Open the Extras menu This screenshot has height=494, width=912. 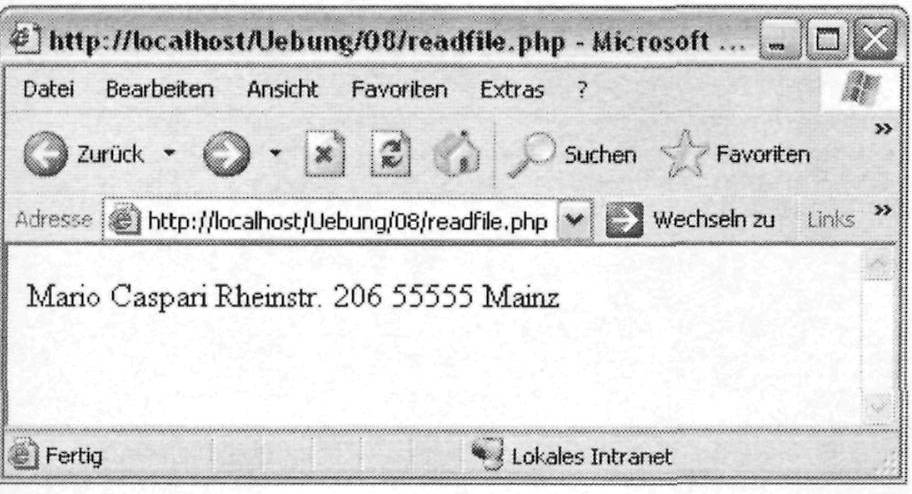coord(512,90)
